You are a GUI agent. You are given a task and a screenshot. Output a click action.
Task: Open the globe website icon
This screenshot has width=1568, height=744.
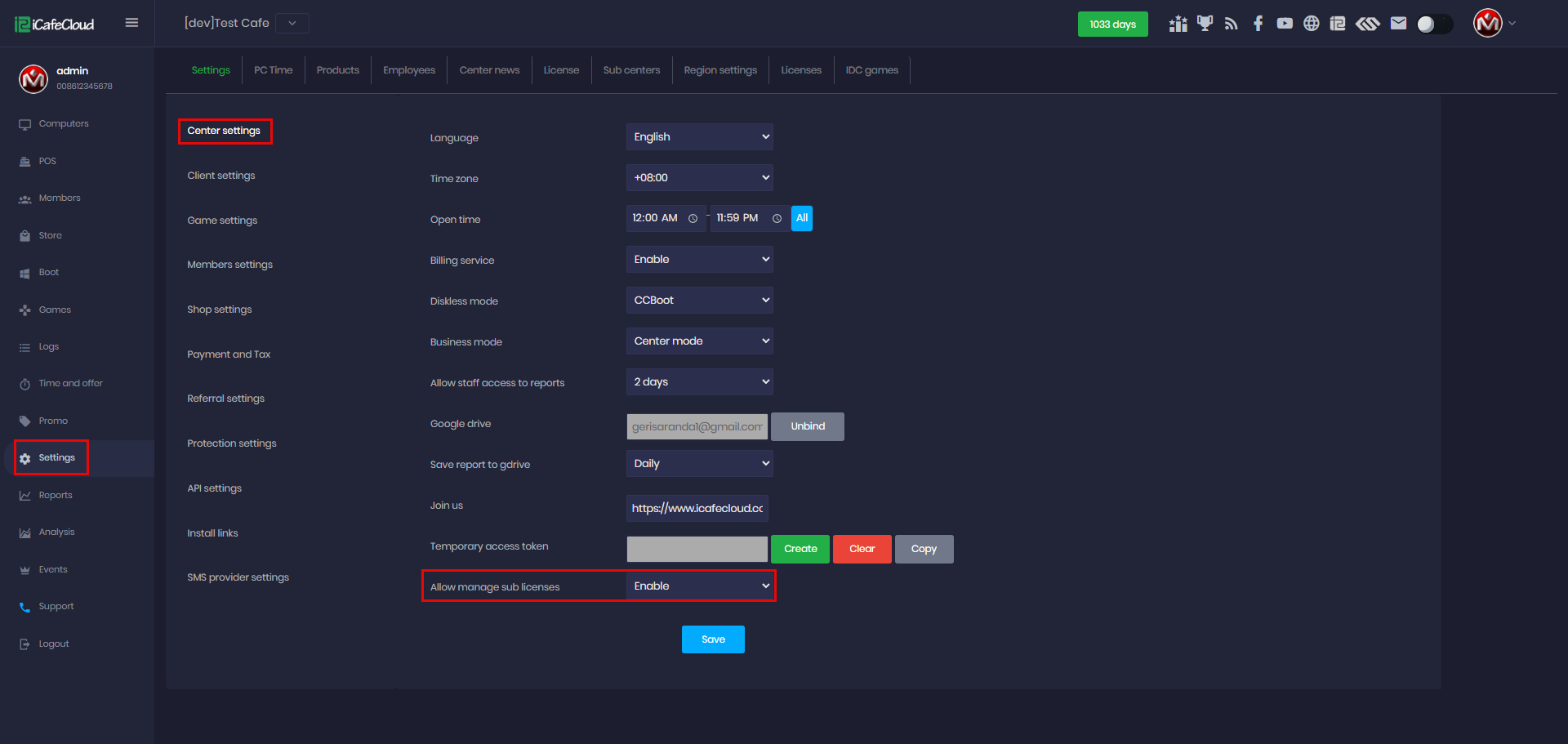coord(1311,24)
